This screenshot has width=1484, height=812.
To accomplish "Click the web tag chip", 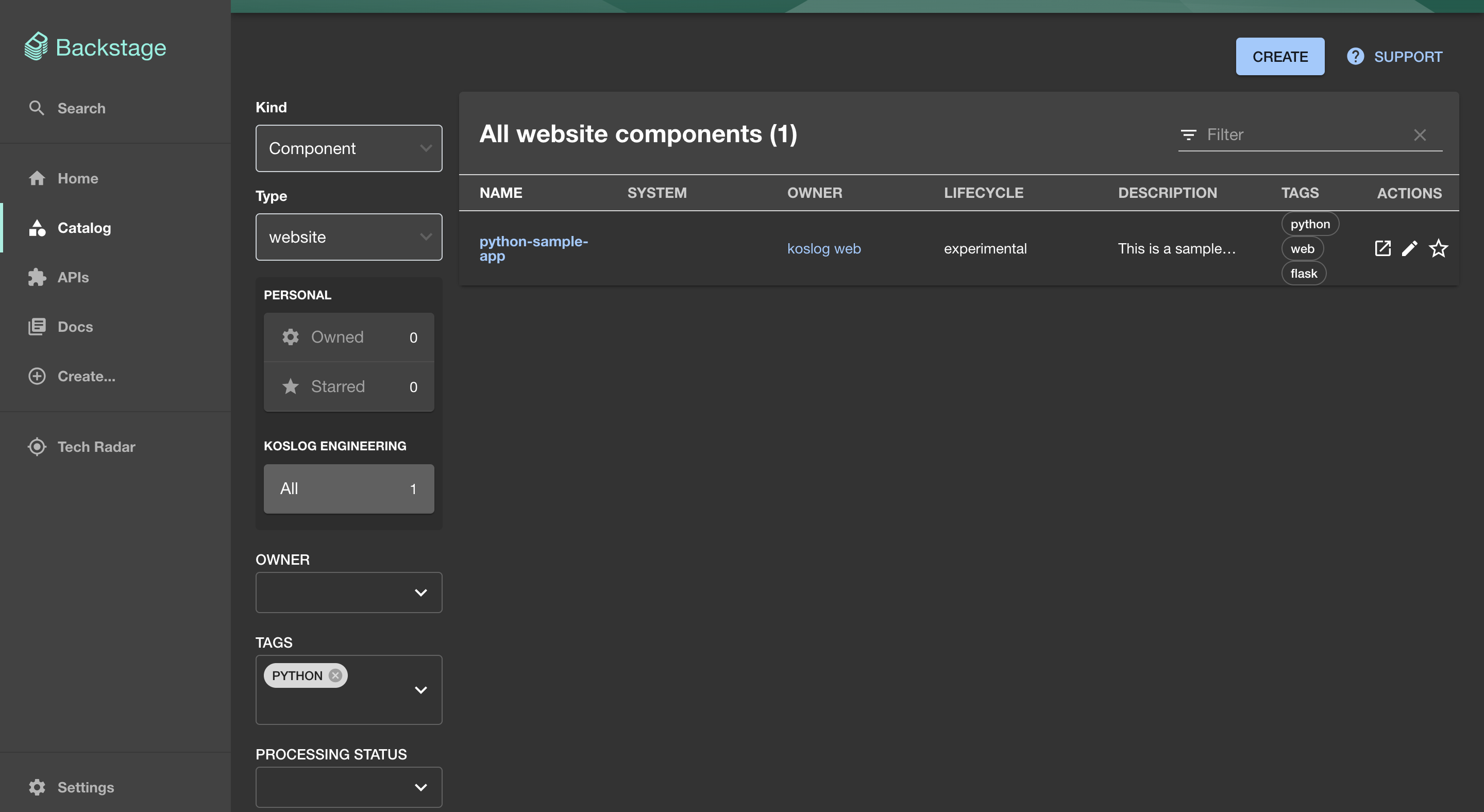I will pos(1302,249).
